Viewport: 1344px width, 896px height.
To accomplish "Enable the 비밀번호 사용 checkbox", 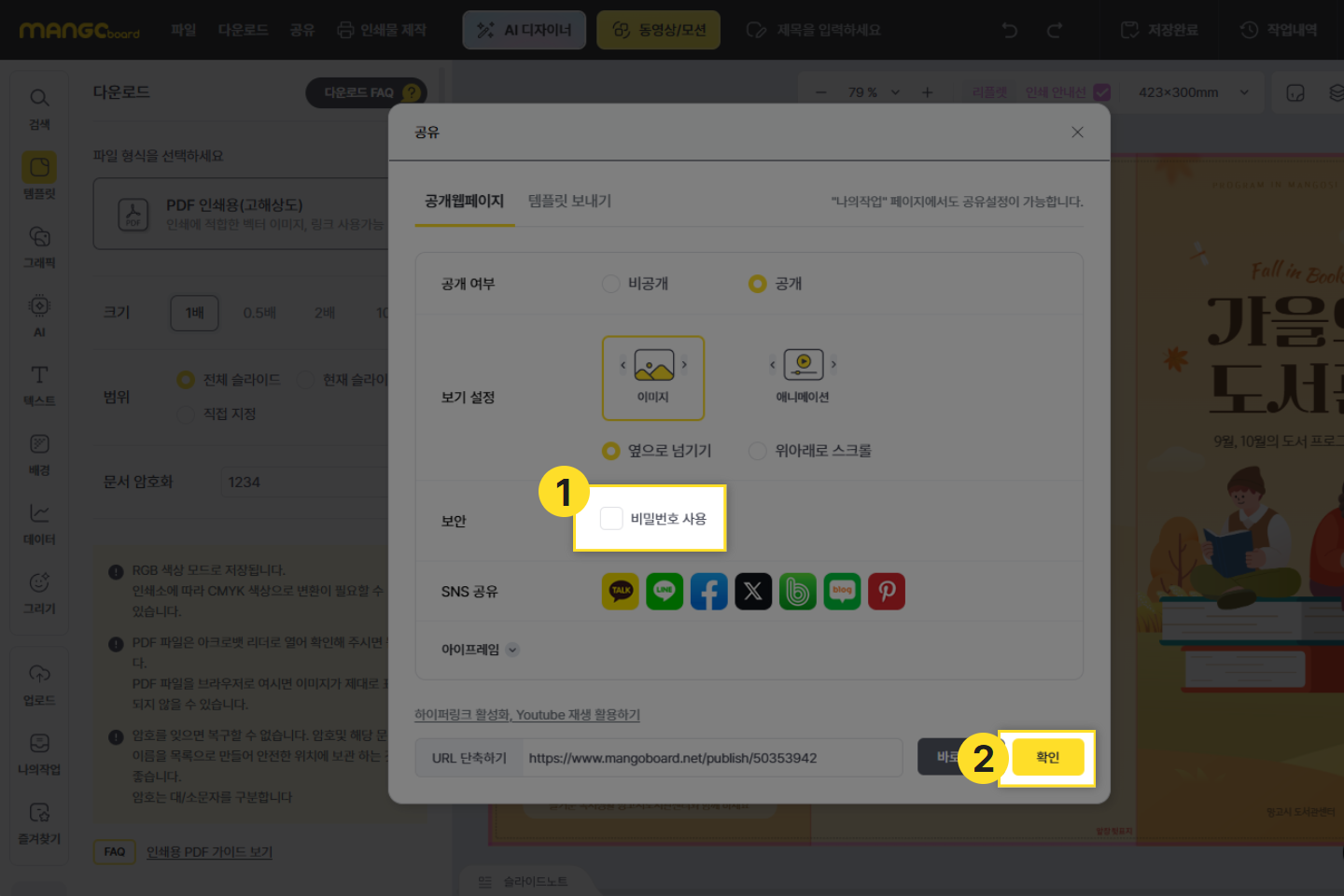I will 611,518.
